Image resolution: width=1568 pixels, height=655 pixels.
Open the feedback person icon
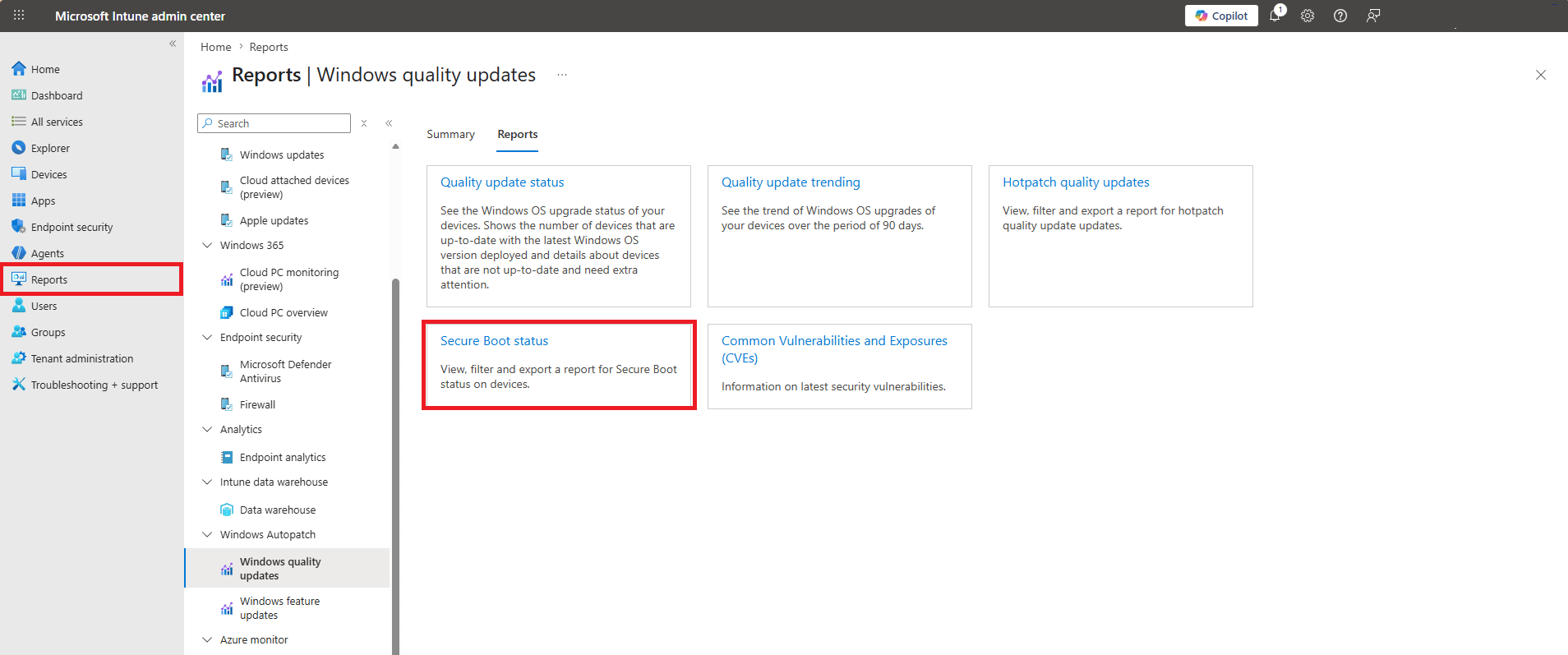1373,16
